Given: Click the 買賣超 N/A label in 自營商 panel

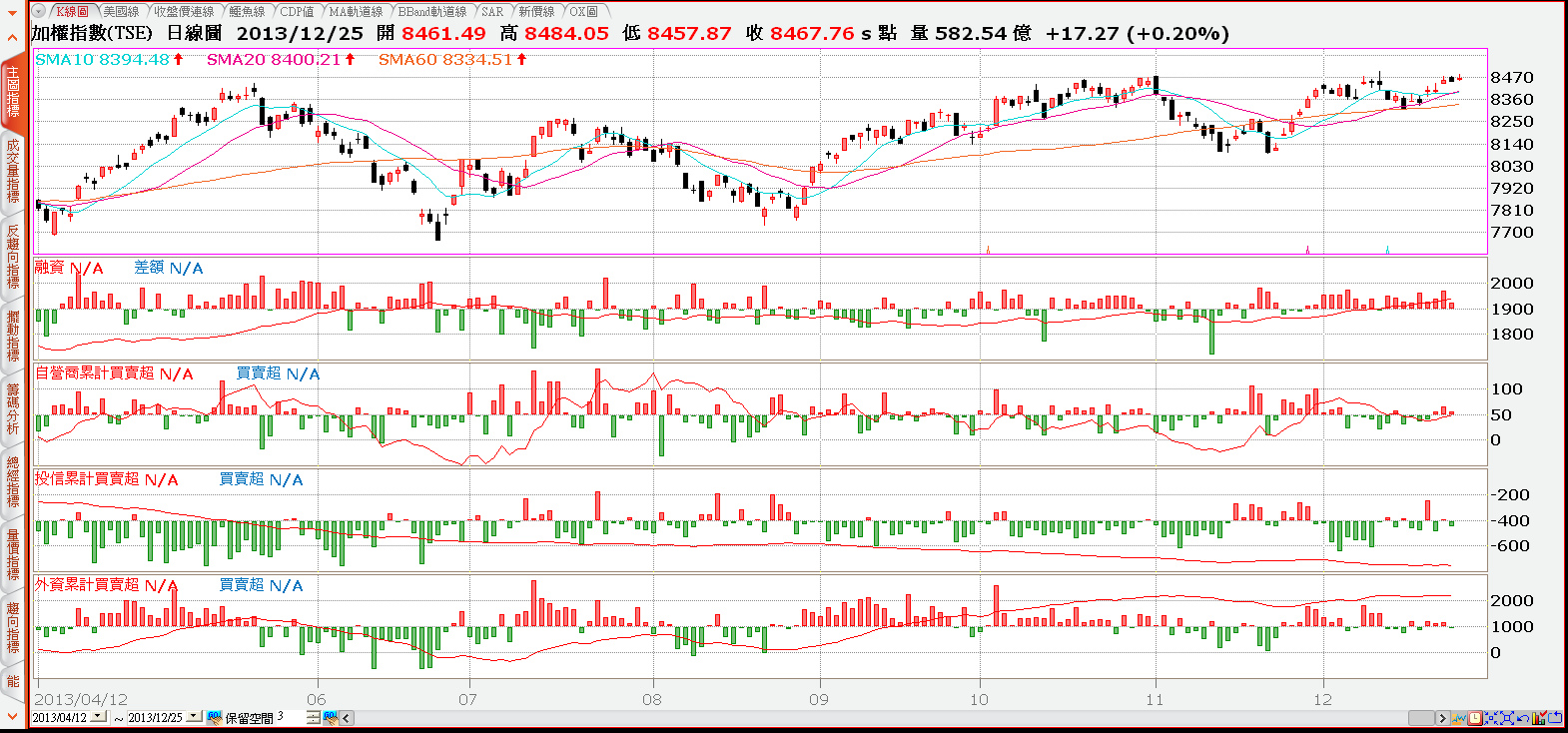Looking at the screenshot, I should click(279, 373).
